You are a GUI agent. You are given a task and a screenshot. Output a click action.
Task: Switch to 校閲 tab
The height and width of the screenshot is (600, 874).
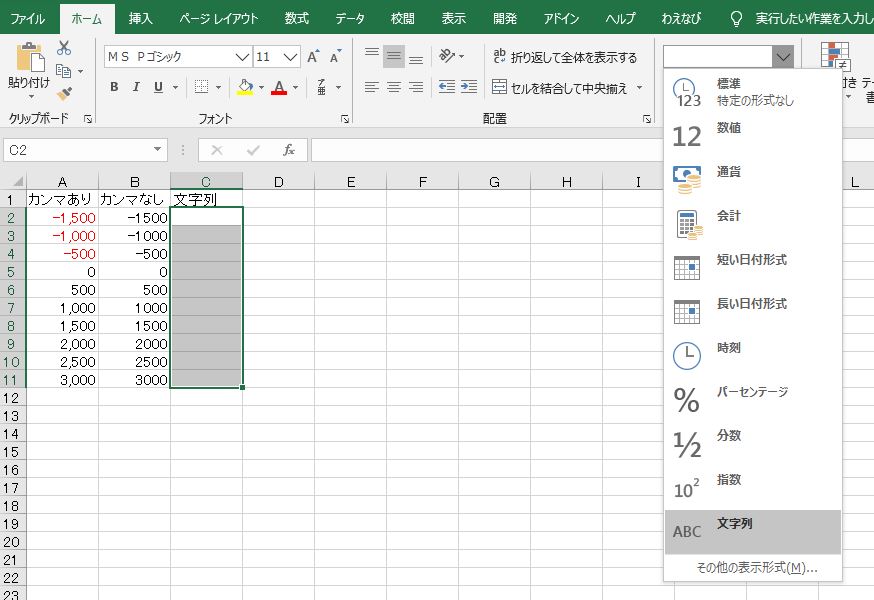[x=402, y=19]
